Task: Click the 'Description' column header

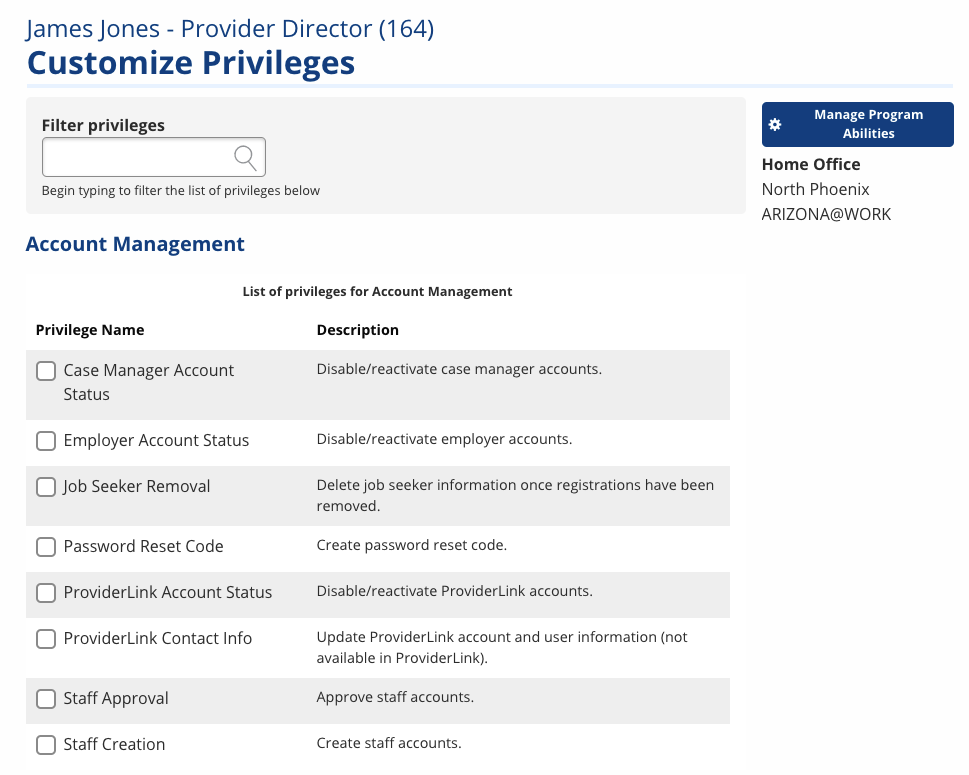Action: [358, 330]
